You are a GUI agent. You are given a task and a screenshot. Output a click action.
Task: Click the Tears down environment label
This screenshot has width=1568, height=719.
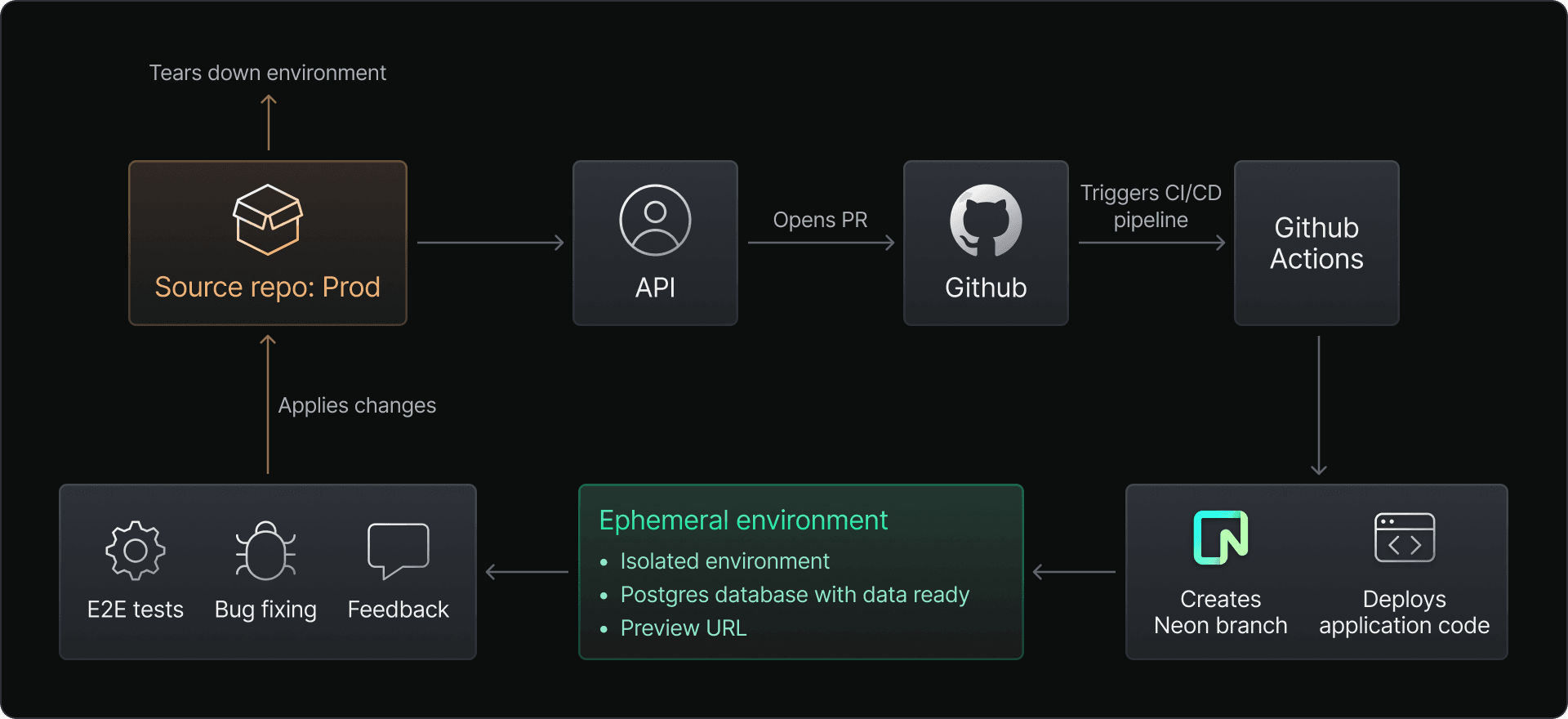click(268, 73)
